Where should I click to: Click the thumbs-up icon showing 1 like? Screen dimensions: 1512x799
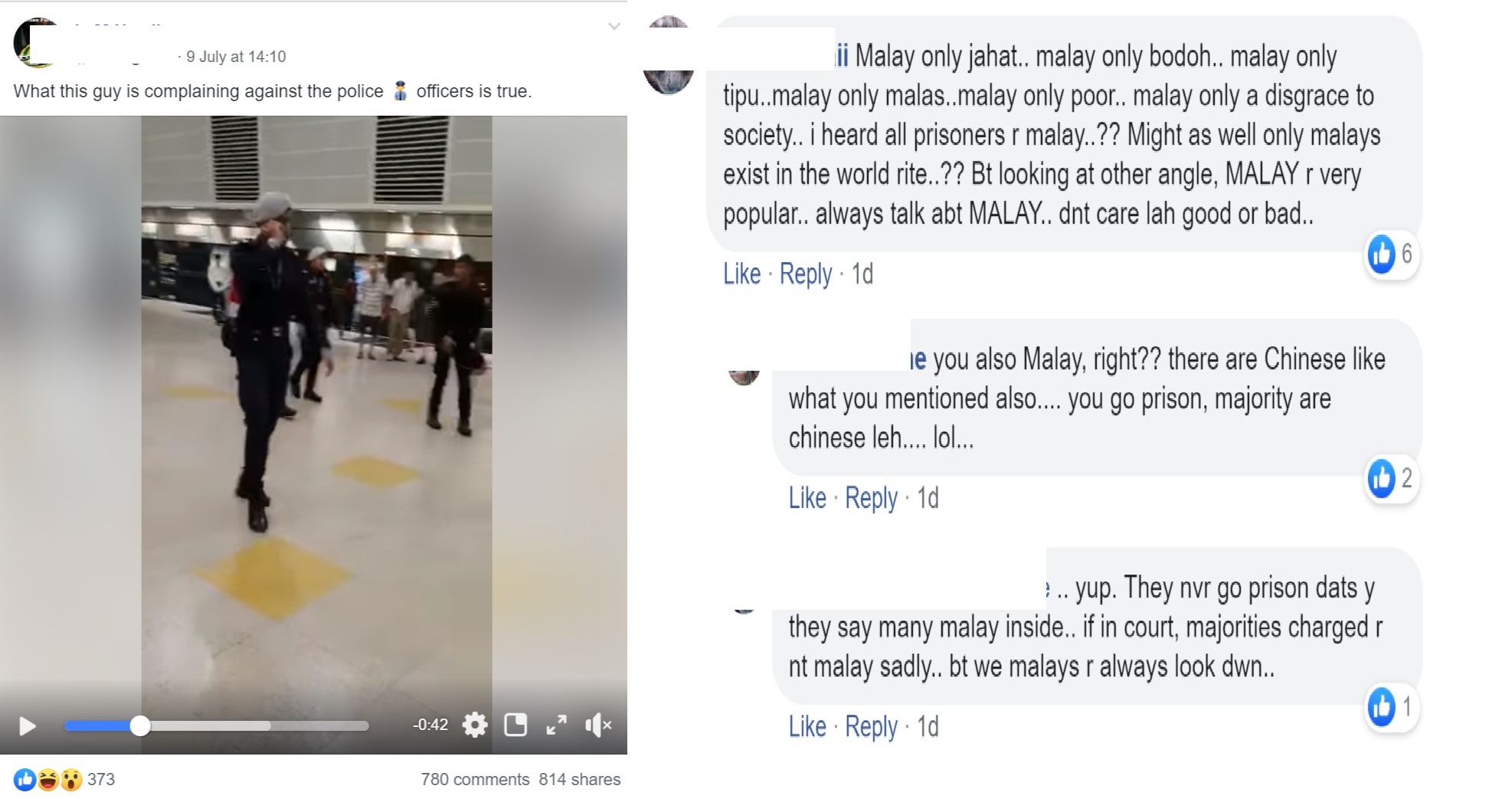tap(1382, 706)
